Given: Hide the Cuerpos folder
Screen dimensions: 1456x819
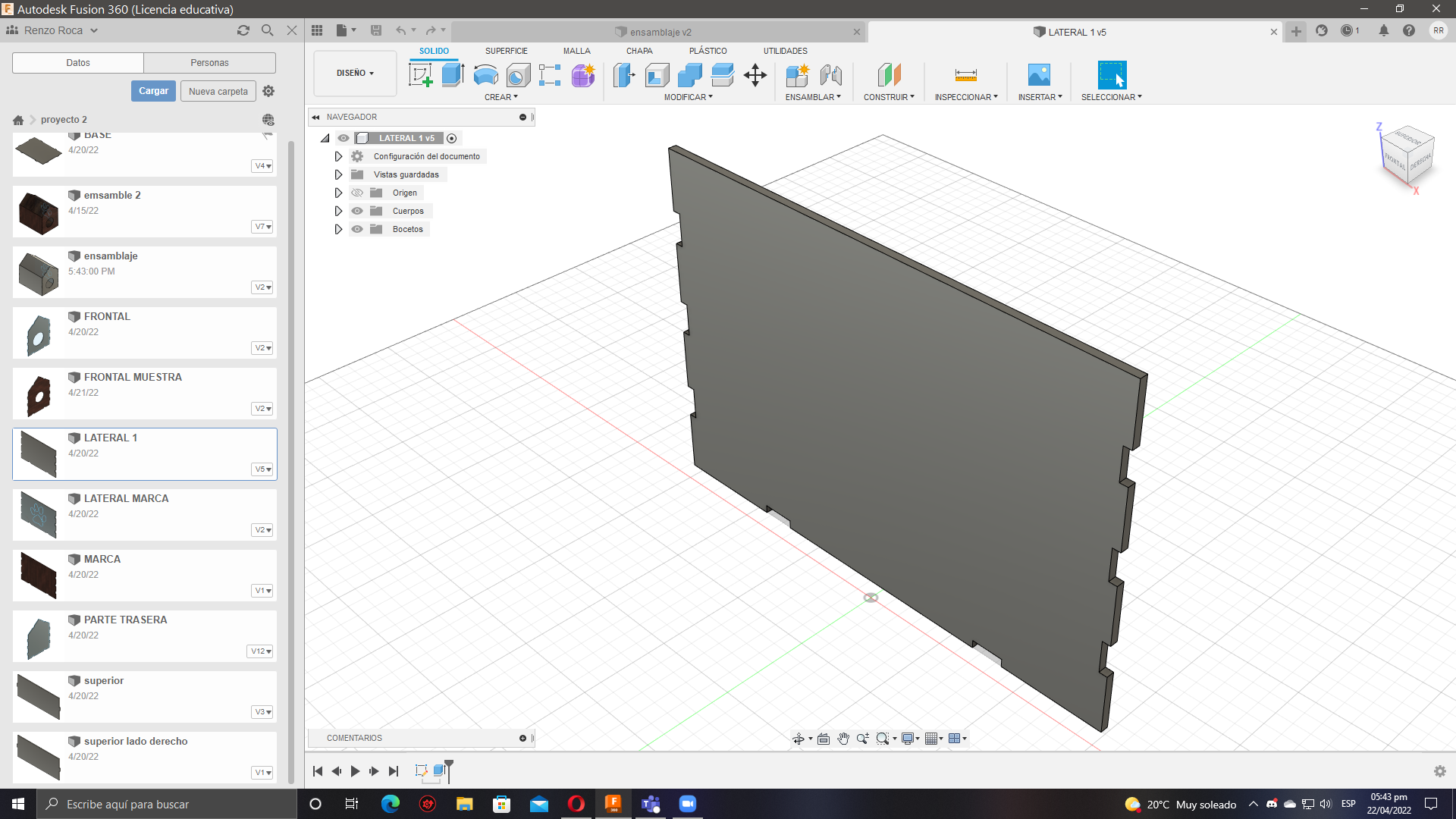Looking at the screenshot, I should [357, 211].
